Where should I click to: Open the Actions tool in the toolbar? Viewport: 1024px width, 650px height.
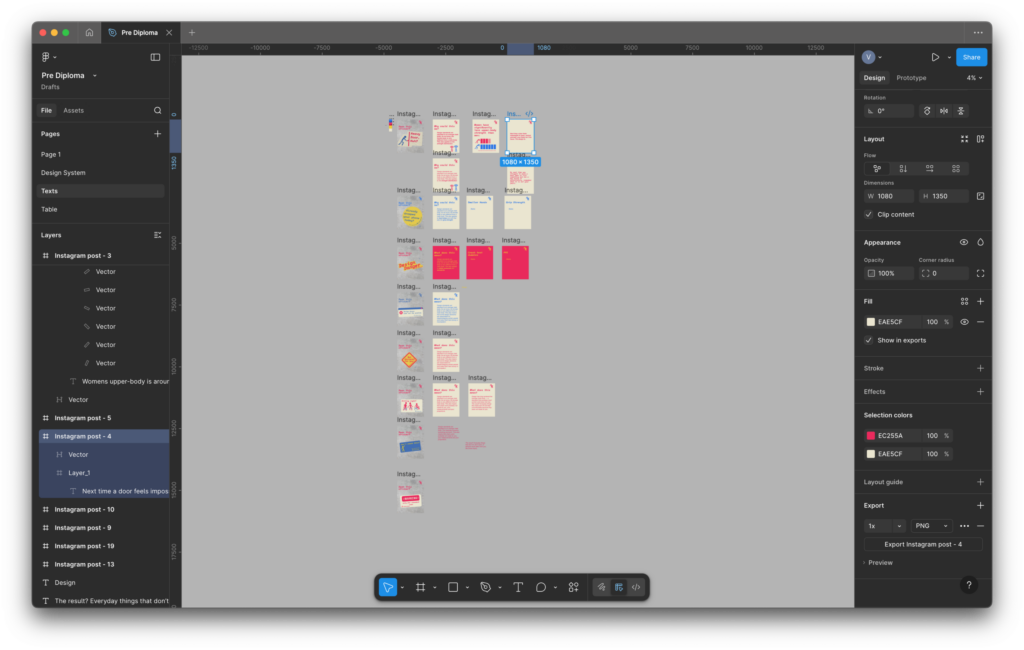573,587
